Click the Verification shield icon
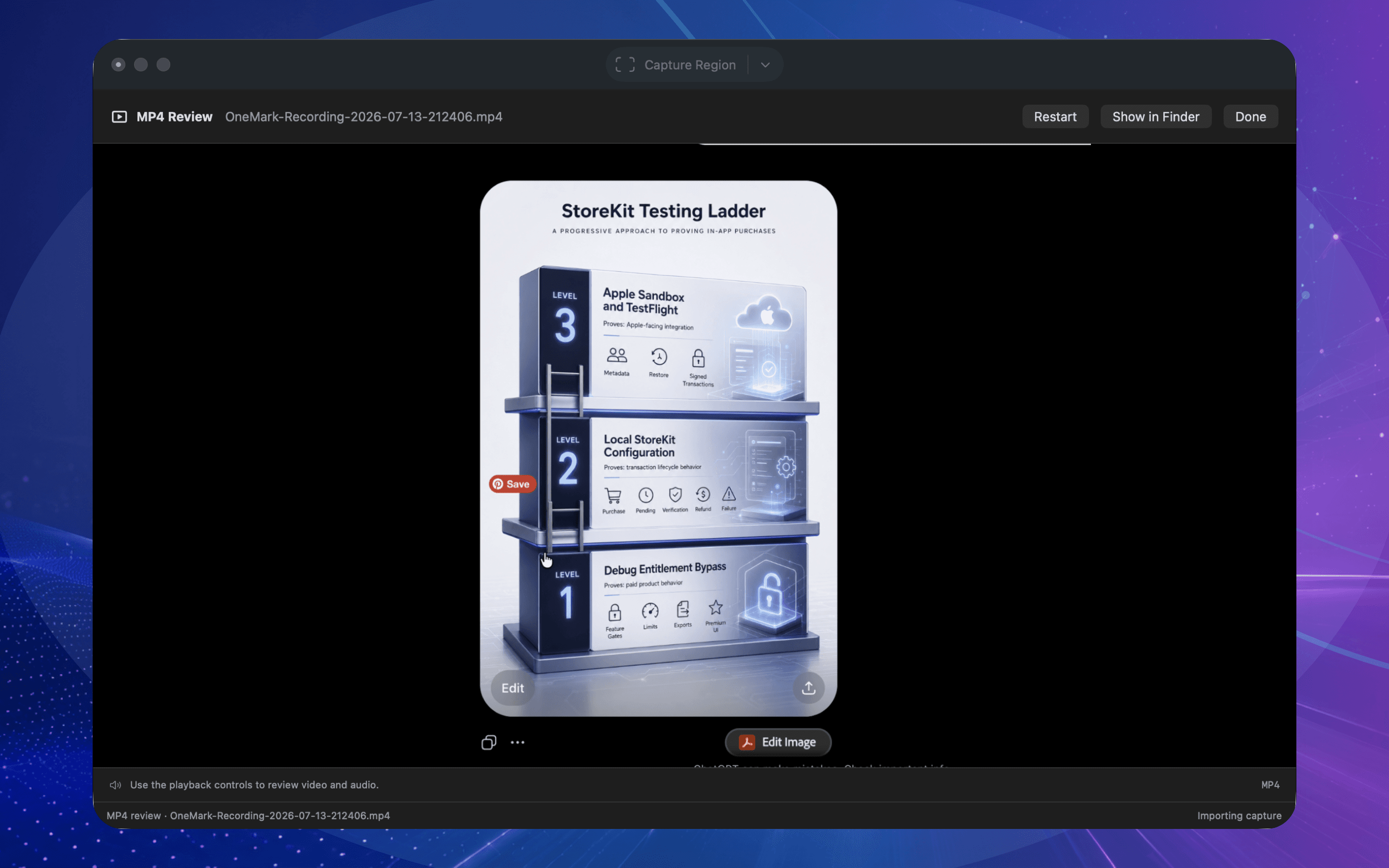1389x868 pixels. click(x=675, y=495)
